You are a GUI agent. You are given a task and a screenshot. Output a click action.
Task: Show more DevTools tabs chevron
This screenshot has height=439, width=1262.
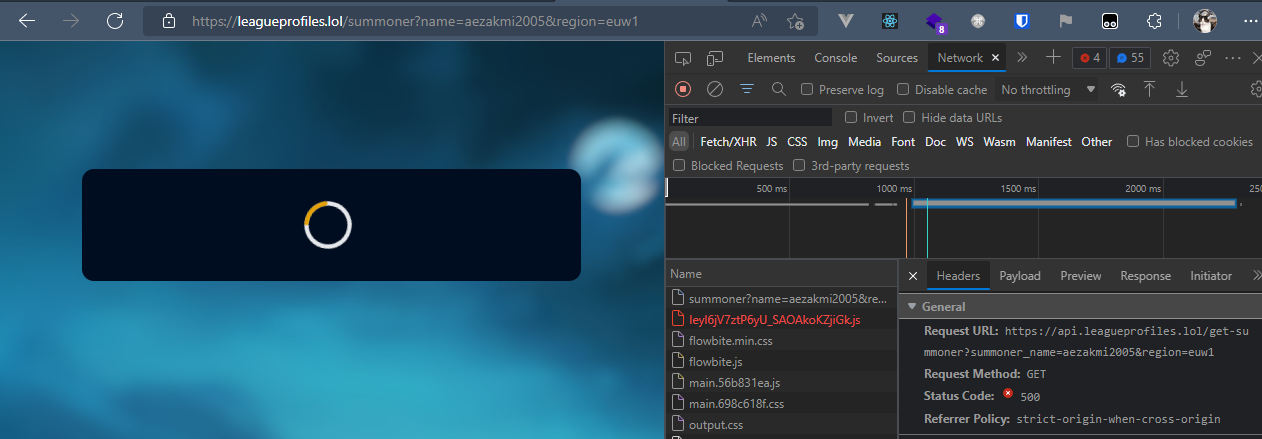pyautogui.click(x=1022, y=58)
